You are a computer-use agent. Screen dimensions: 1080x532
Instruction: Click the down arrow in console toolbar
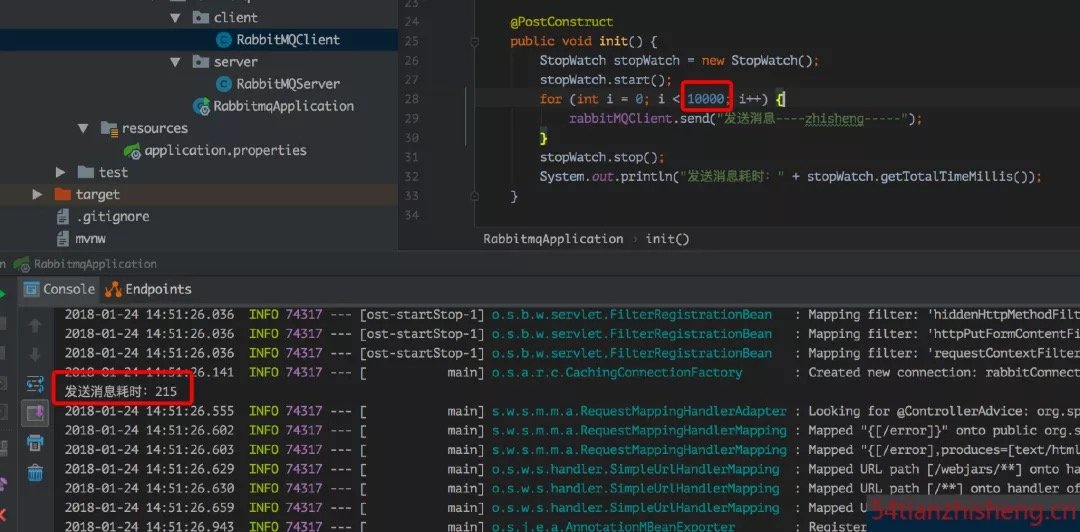pyautogui.click(x=35, y=355)
